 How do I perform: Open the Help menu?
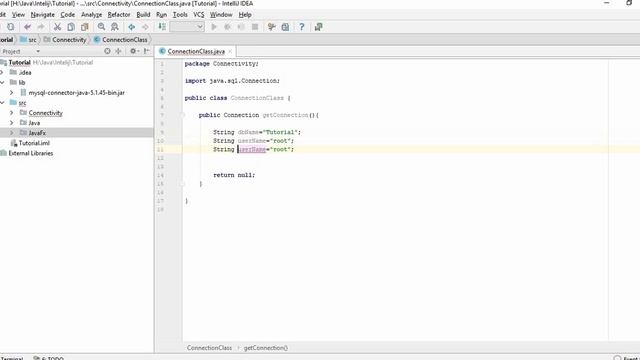[x=245, y=15]
